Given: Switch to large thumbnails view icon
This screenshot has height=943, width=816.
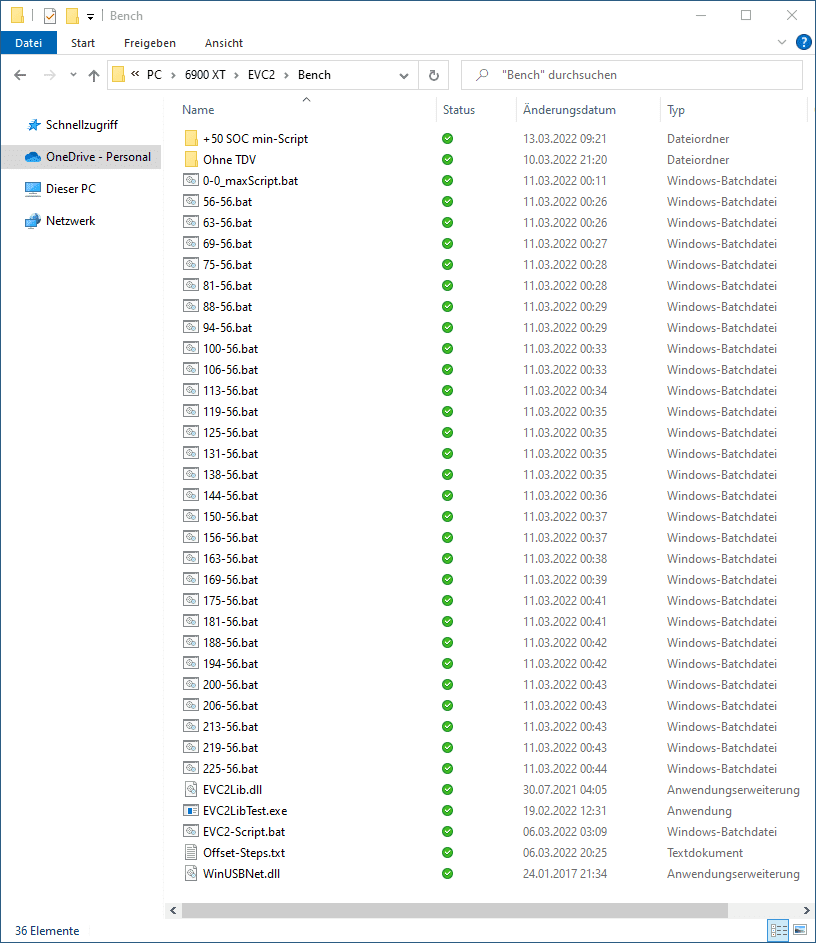Looking at the screenshot, I should [800, 930].
